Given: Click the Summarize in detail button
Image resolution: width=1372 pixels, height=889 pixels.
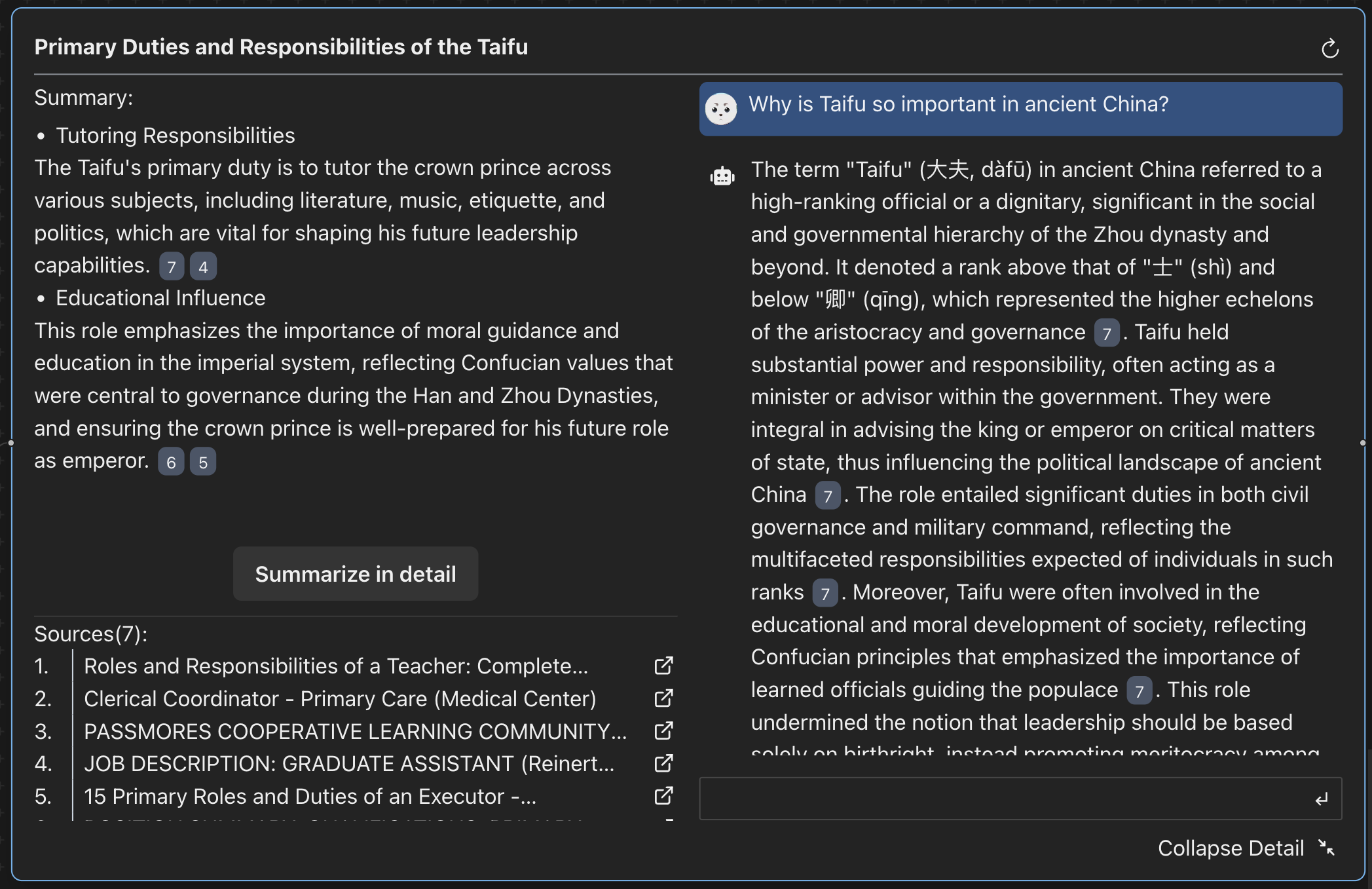Looking at the screenshot, I should pos(356,574).
